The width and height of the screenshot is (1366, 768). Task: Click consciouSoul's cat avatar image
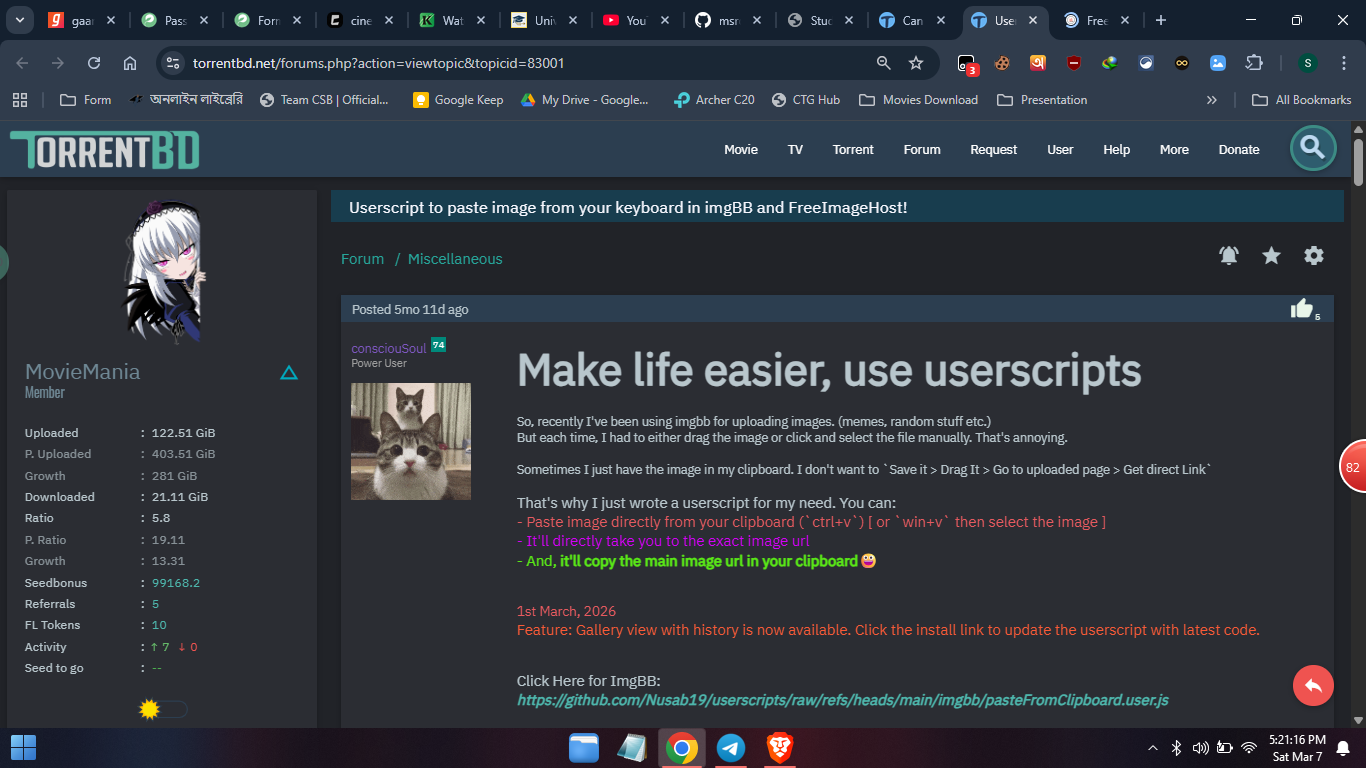point(411,441)
